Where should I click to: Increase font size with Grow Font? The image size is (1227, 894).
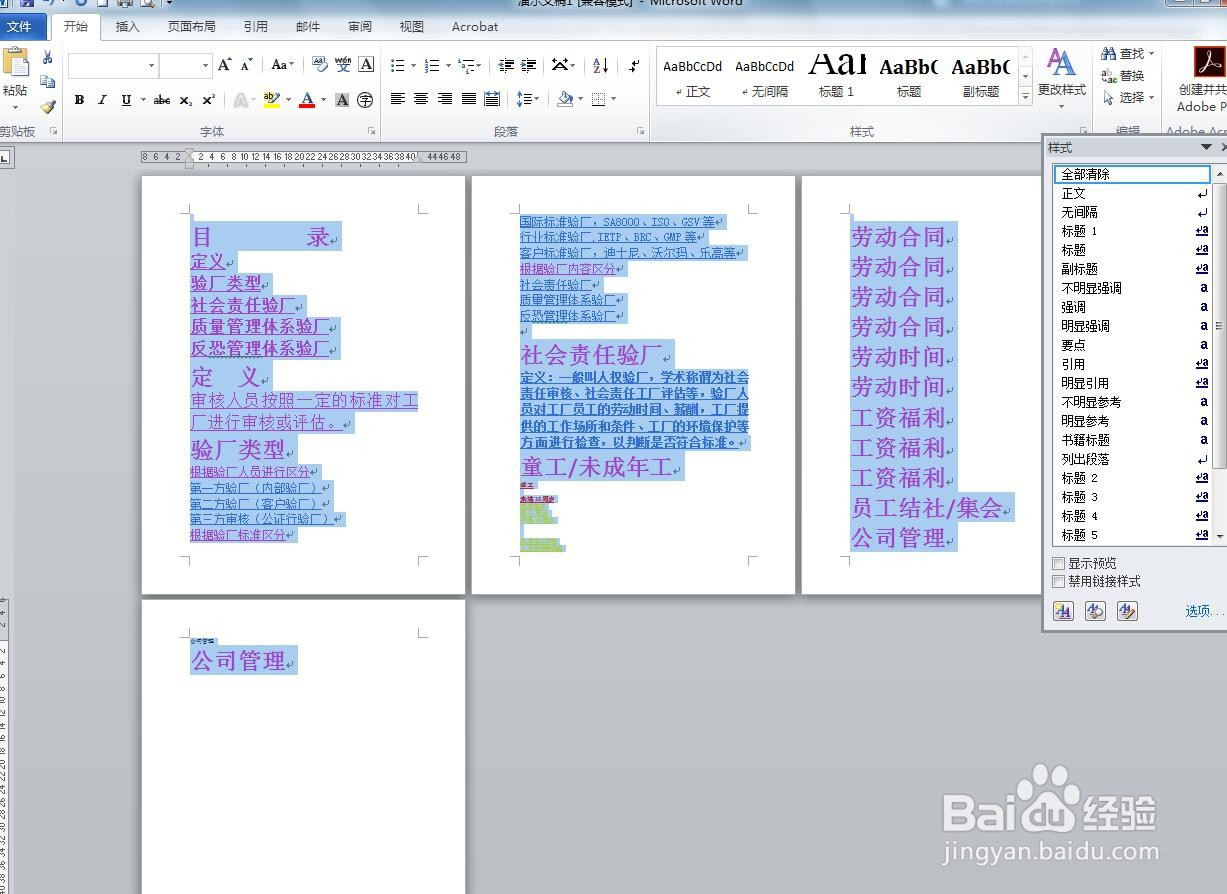[x=225, y=65]
